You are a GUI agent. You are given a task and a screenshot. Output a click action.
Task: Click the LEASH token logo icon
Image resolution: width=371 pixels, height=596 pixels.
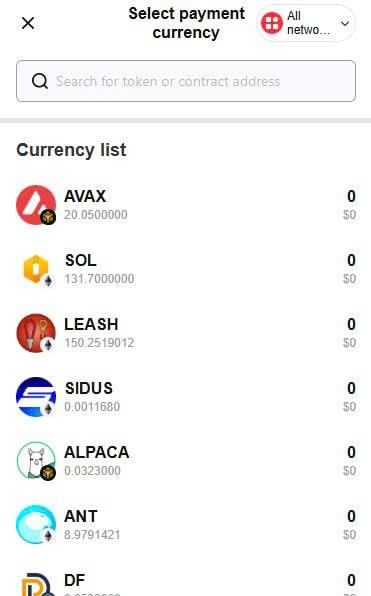(x=36, y=333)
